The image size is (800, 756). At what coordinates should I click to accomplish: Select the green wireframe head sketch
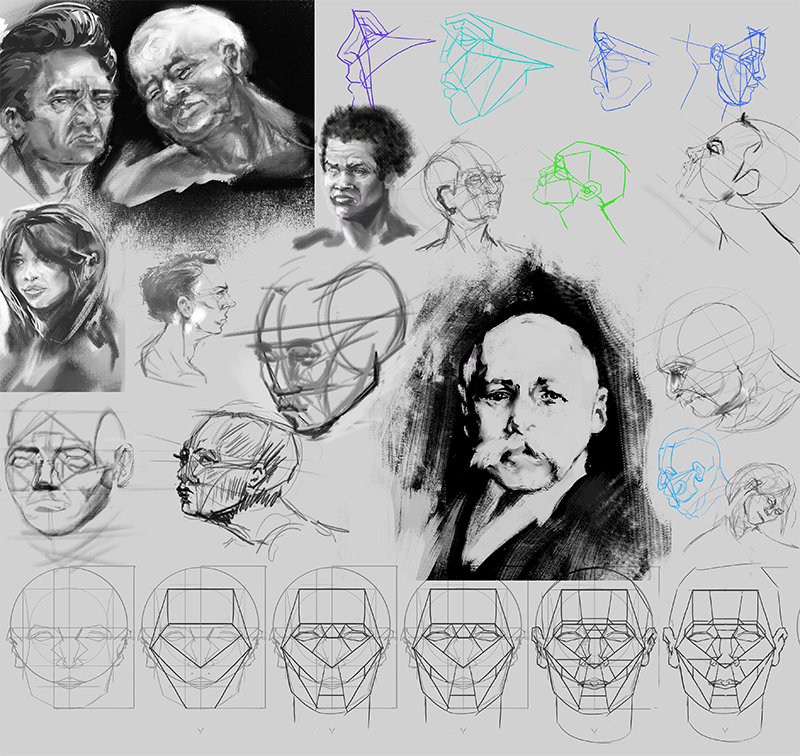(582, 191)
